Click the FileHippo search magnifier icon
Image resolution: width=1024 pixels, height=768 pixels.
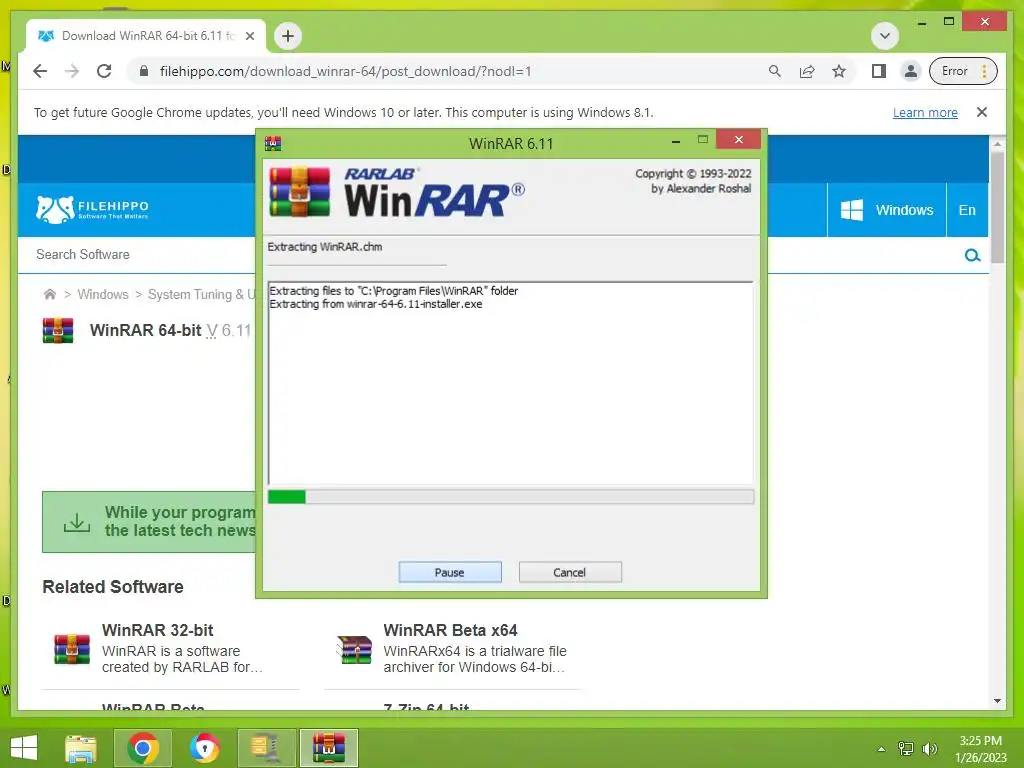[972, 255]
